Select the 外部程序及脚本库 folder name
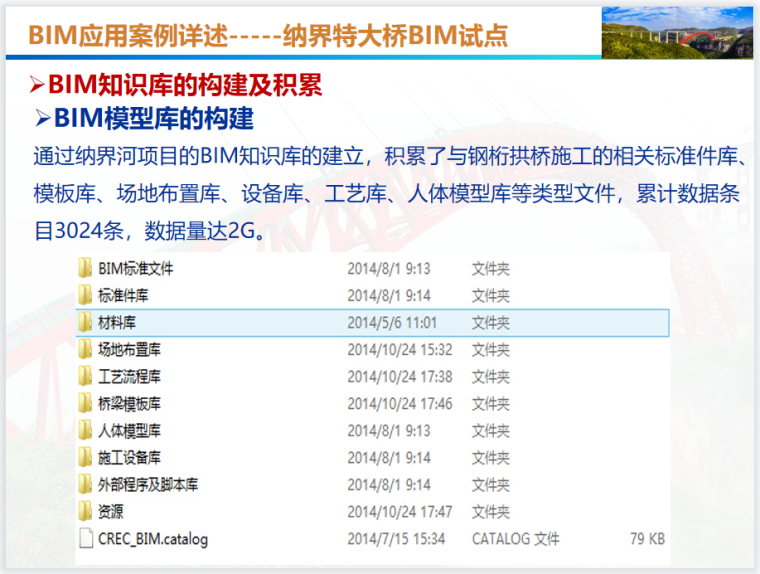Screen dimensions: 760x574 pos(147,485)
